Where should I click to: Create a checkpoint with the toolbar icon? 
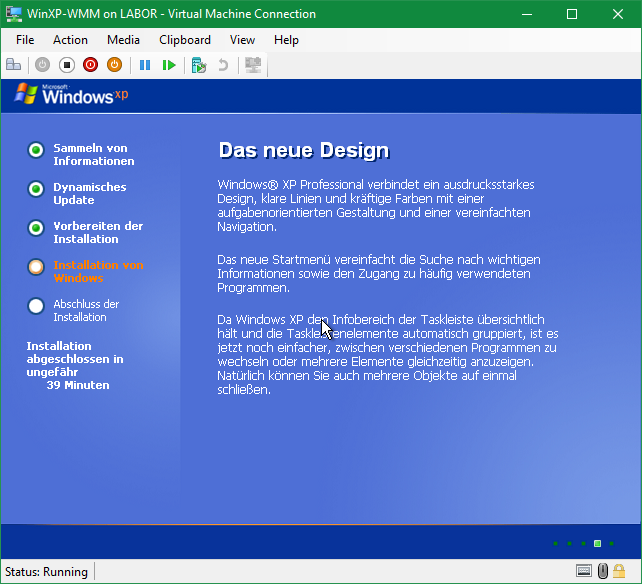(199, 65)
